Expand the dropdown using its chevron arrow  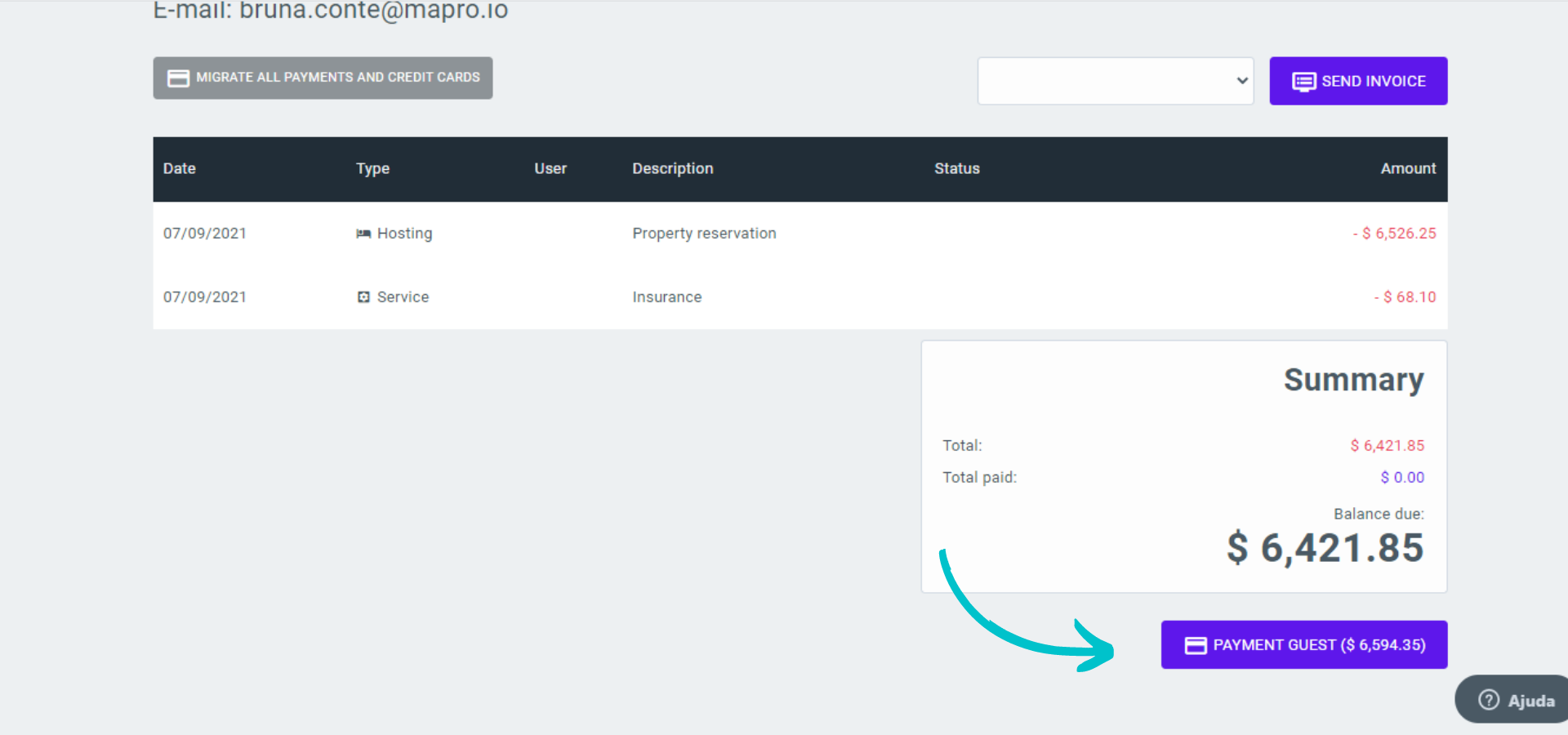[1241, 81]
